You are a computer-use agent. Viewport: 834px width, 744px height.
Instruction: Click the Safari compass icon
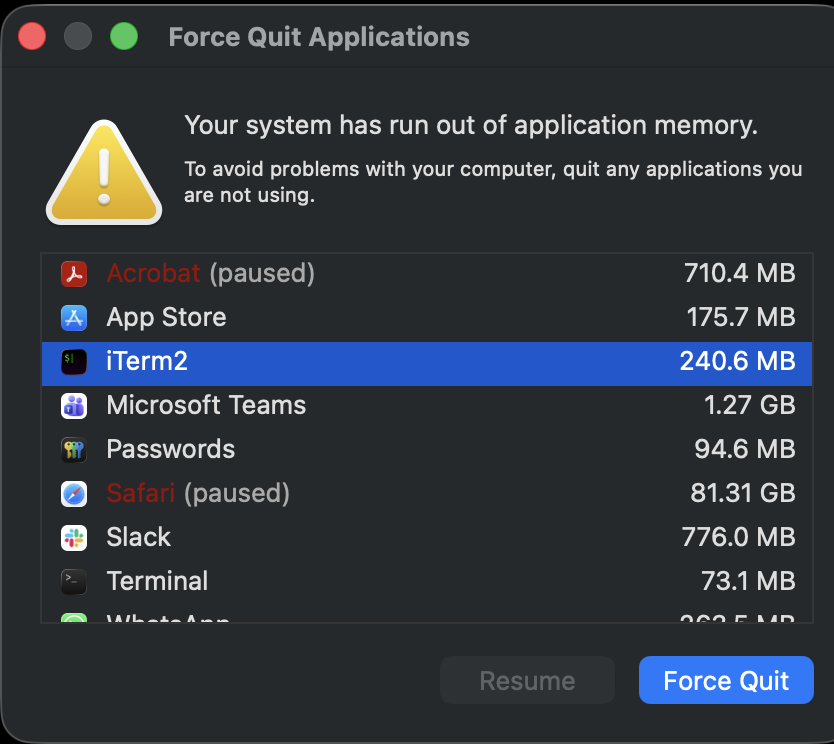(74, 493)
